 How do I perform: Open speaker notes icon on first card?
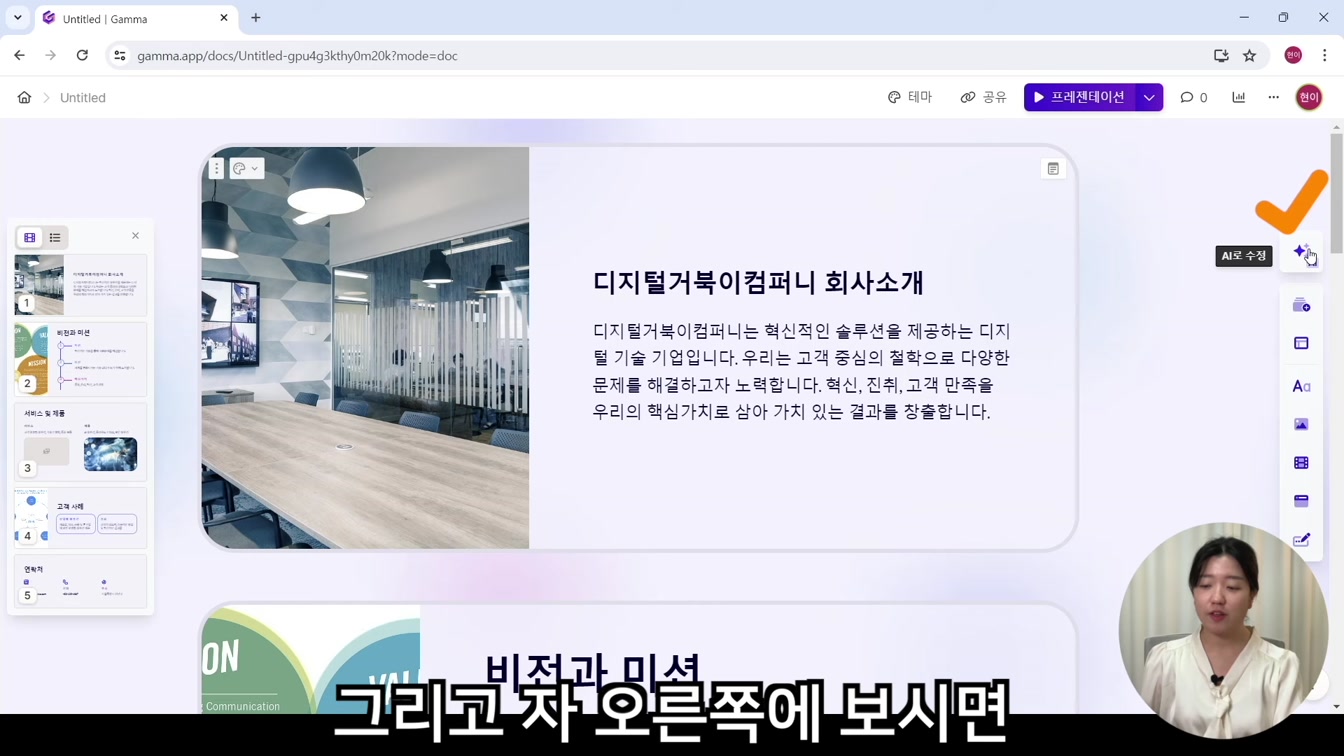point(1053,169)
